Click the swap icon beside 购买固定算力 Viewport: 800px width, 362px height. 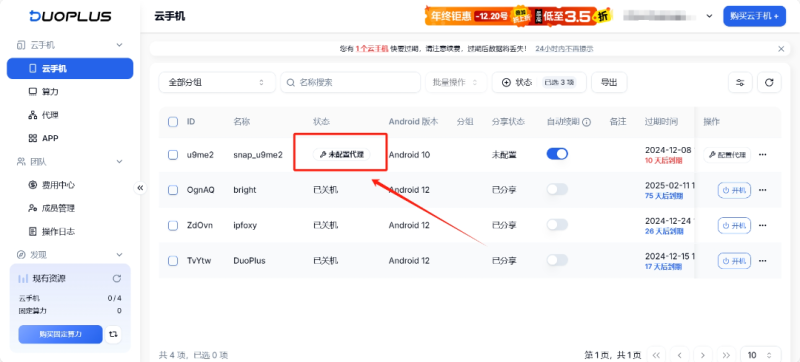pos(114,334)
